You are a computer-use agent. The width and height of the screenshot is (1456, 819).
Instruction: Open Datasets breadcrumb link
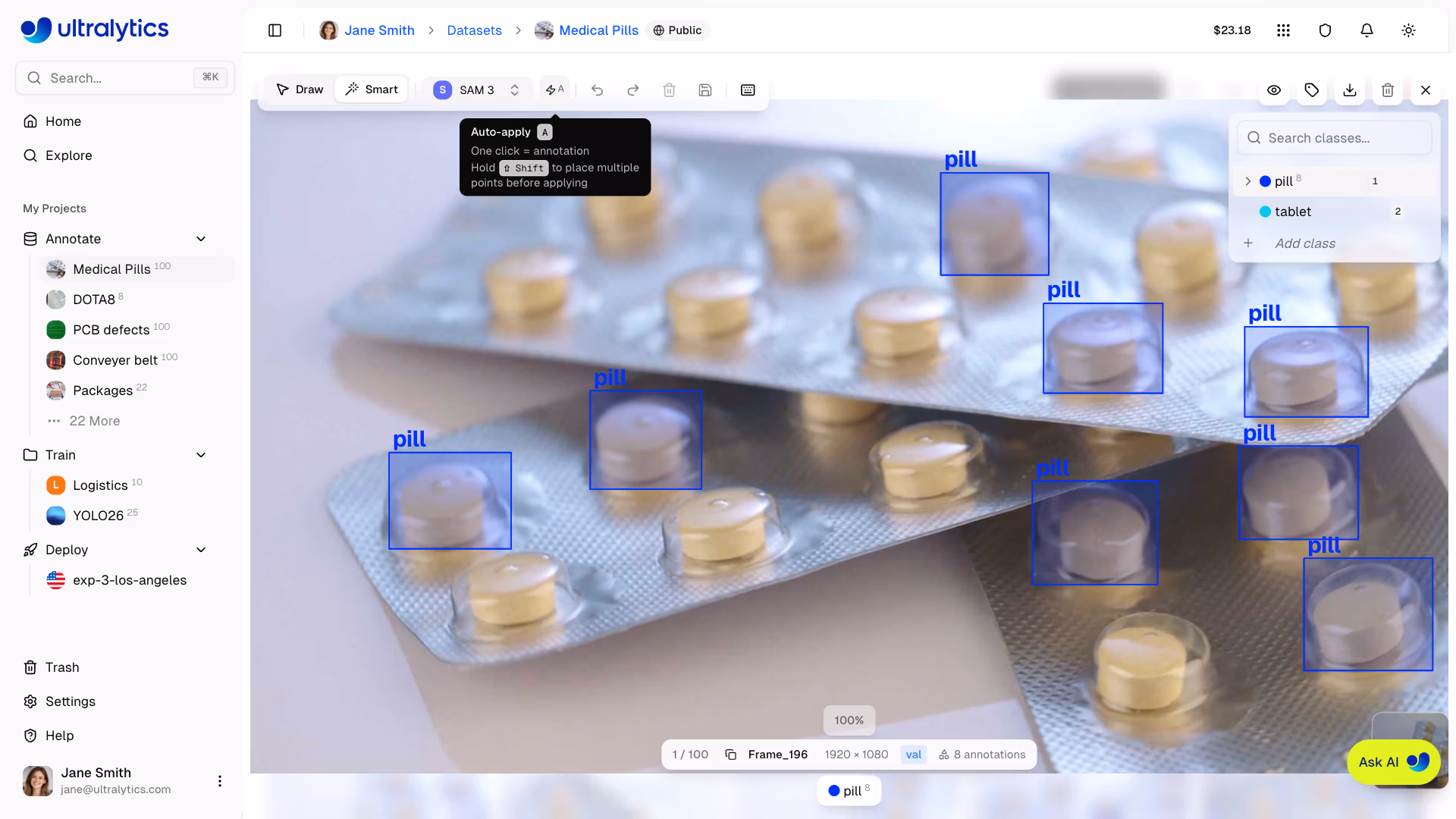pyautogui.click(x=474, y=30)
